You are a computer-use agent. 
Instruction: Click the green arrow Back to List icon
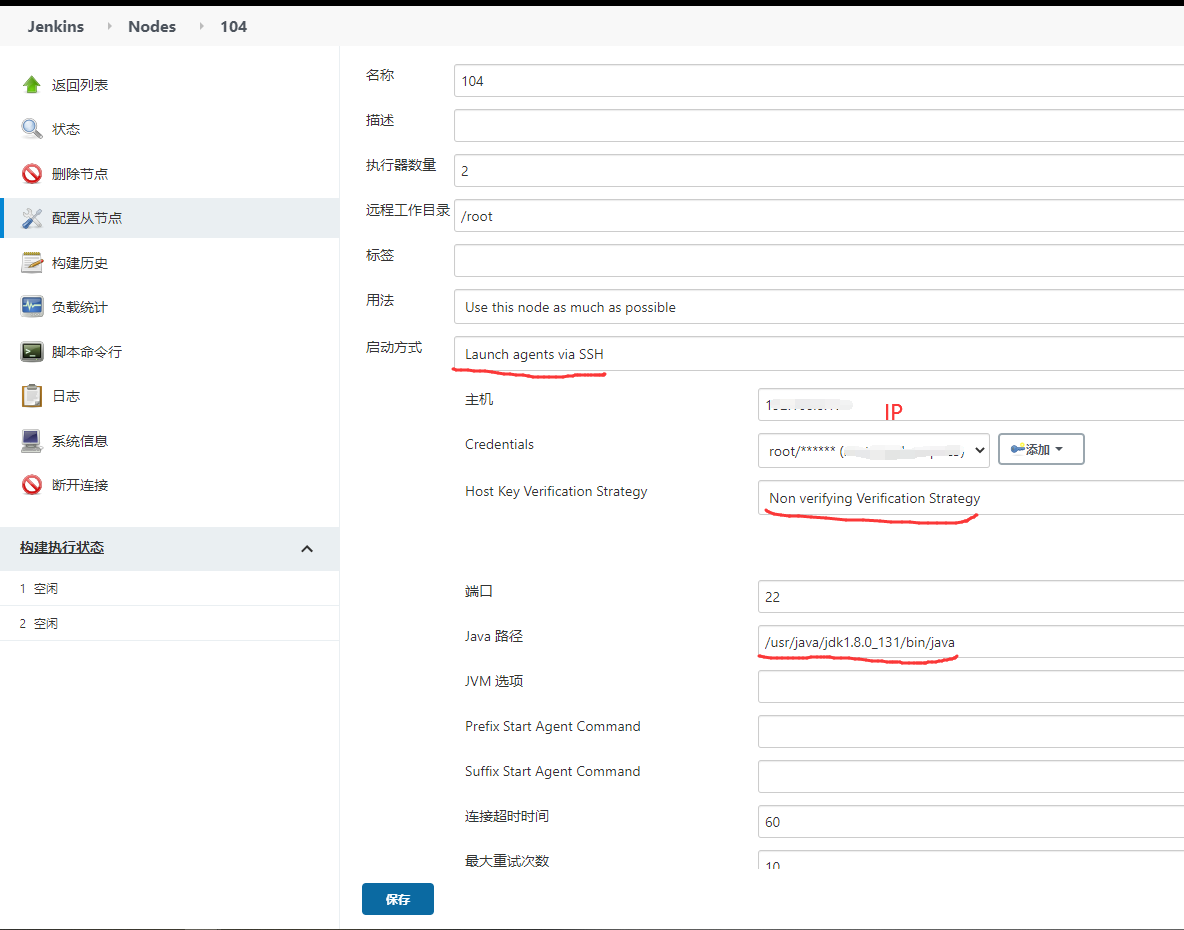coord(32,85)
